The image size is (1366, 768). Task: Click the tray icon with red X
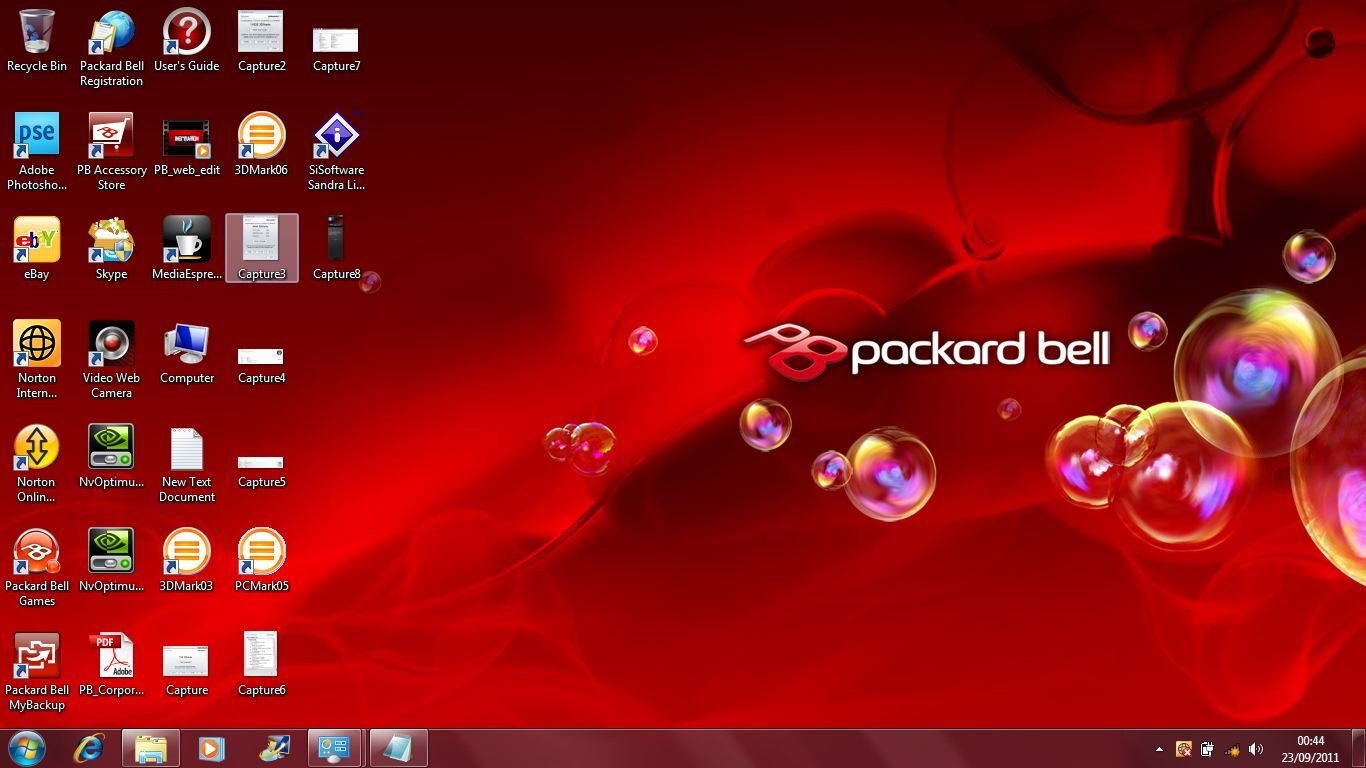tap(1183, 749)
